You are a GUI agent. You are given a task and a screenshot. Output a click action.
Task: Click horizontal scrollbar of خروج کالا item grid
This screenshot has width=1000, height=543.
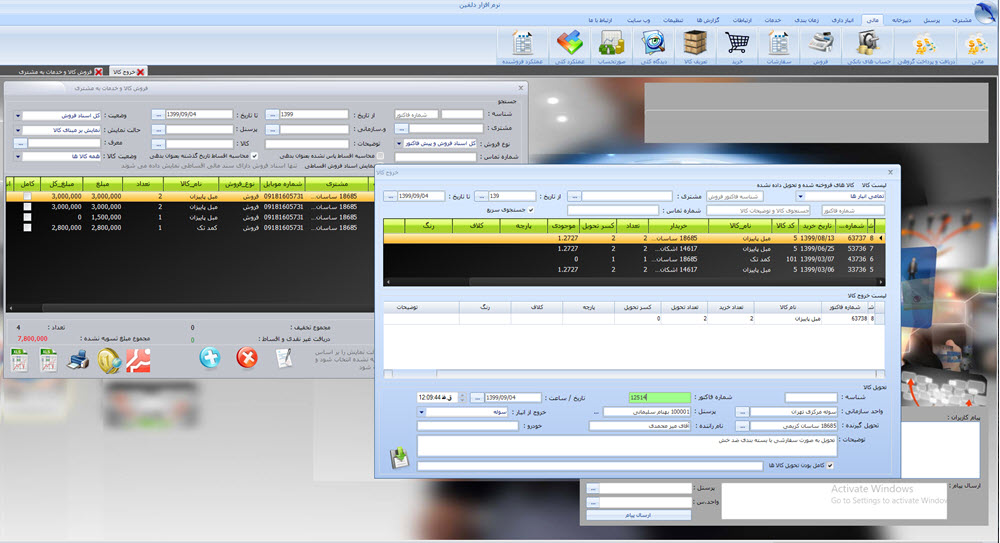tap(635, 281)
